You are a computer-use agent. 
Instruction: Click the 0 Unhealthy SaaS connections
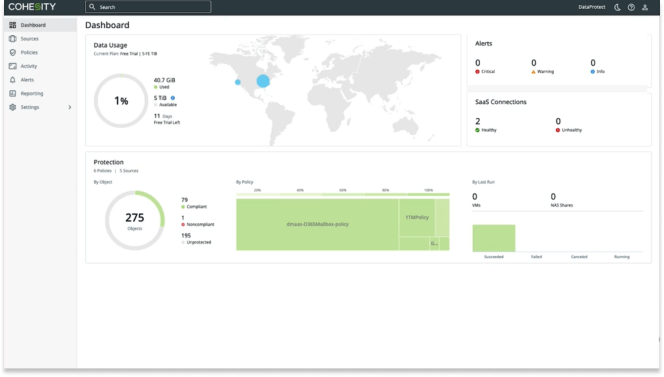pos(569,125)
